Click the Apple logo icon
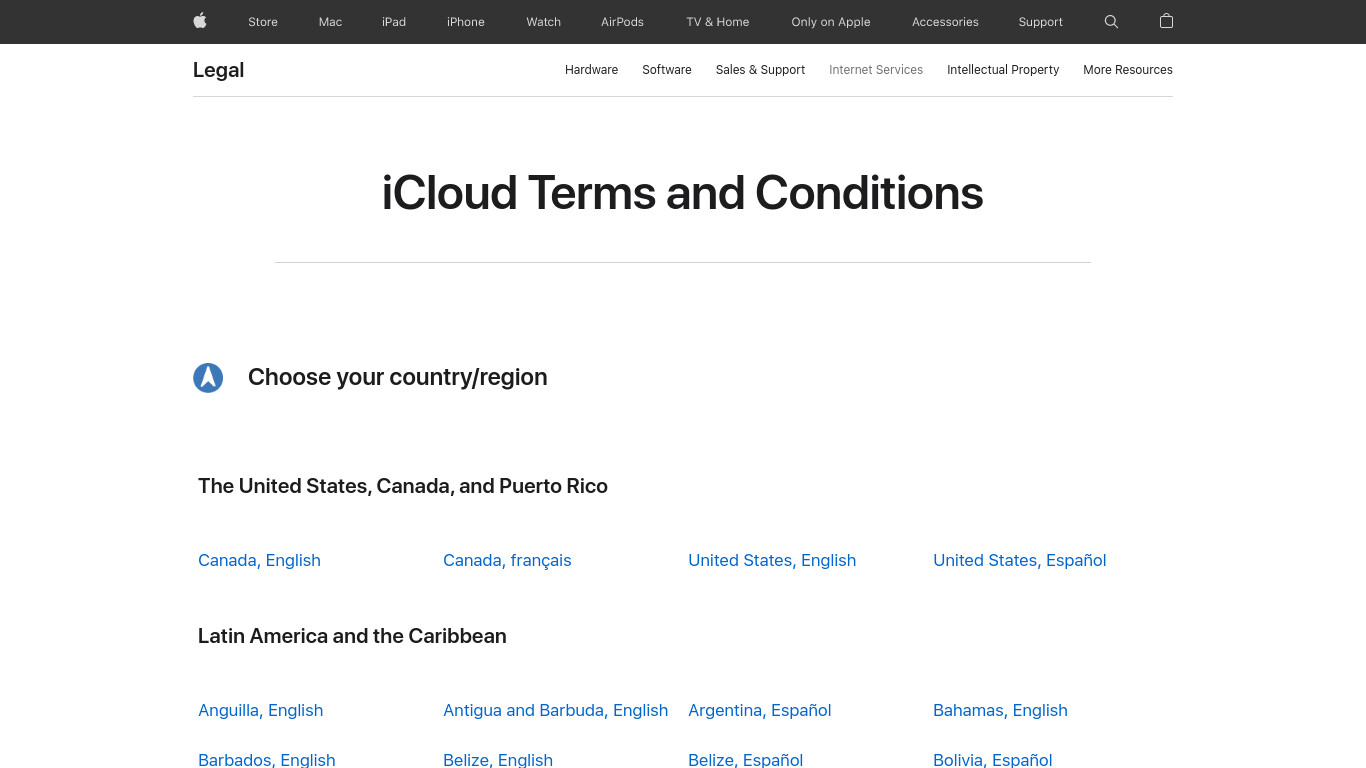This screenshot has width=1366, height=768. (200, 21)
